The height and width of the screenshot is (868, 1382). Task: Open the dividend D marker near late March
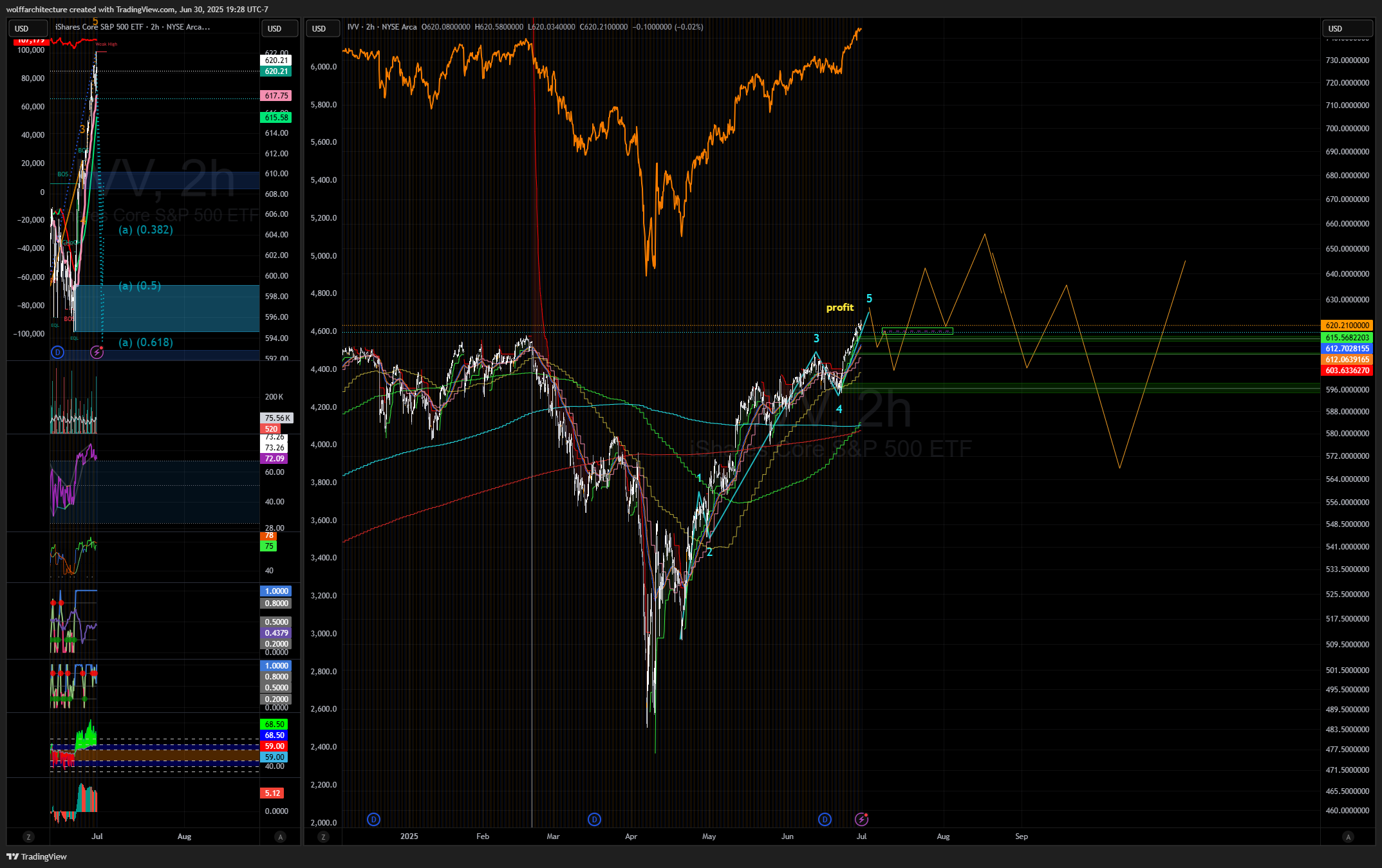click(x=594, y=819)
